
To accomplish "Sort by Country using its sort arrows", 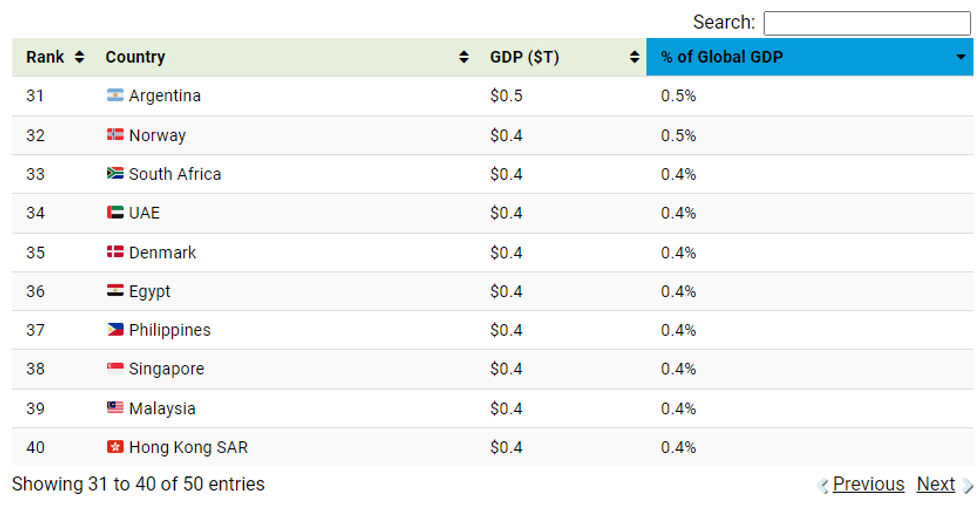I will 464,57.
